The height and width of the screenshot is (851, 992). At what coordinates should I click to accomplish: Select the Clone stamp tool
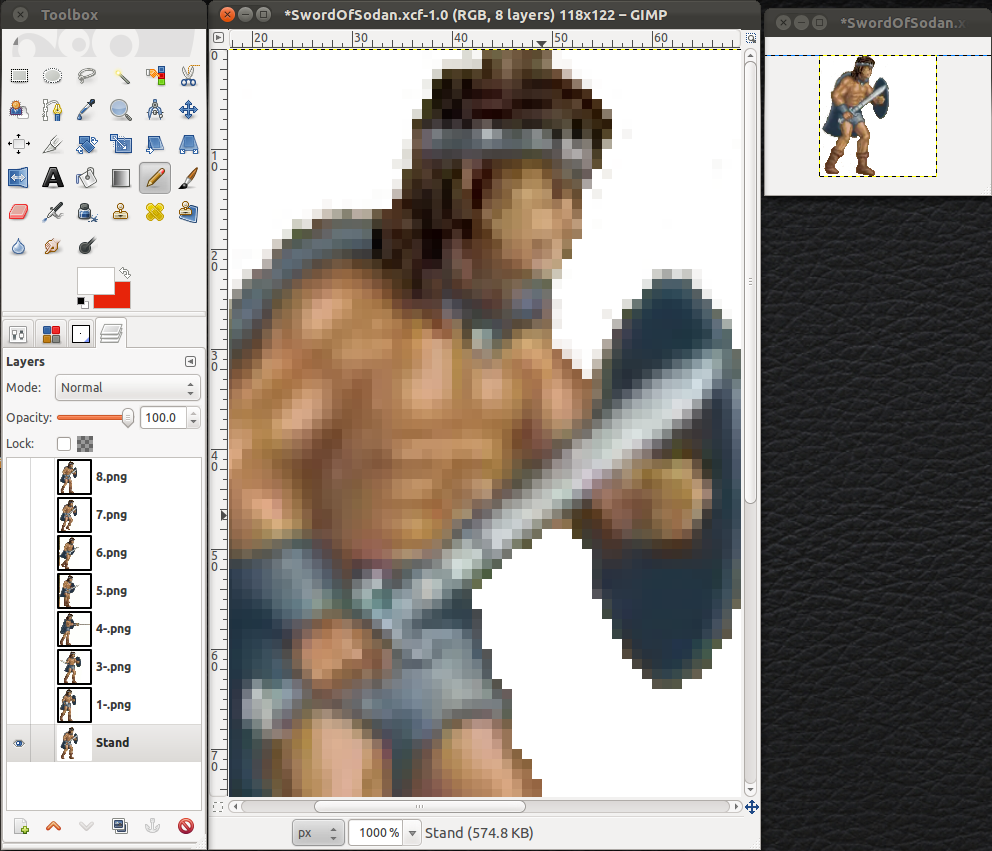pyautogui.click(x=120, y=211)
